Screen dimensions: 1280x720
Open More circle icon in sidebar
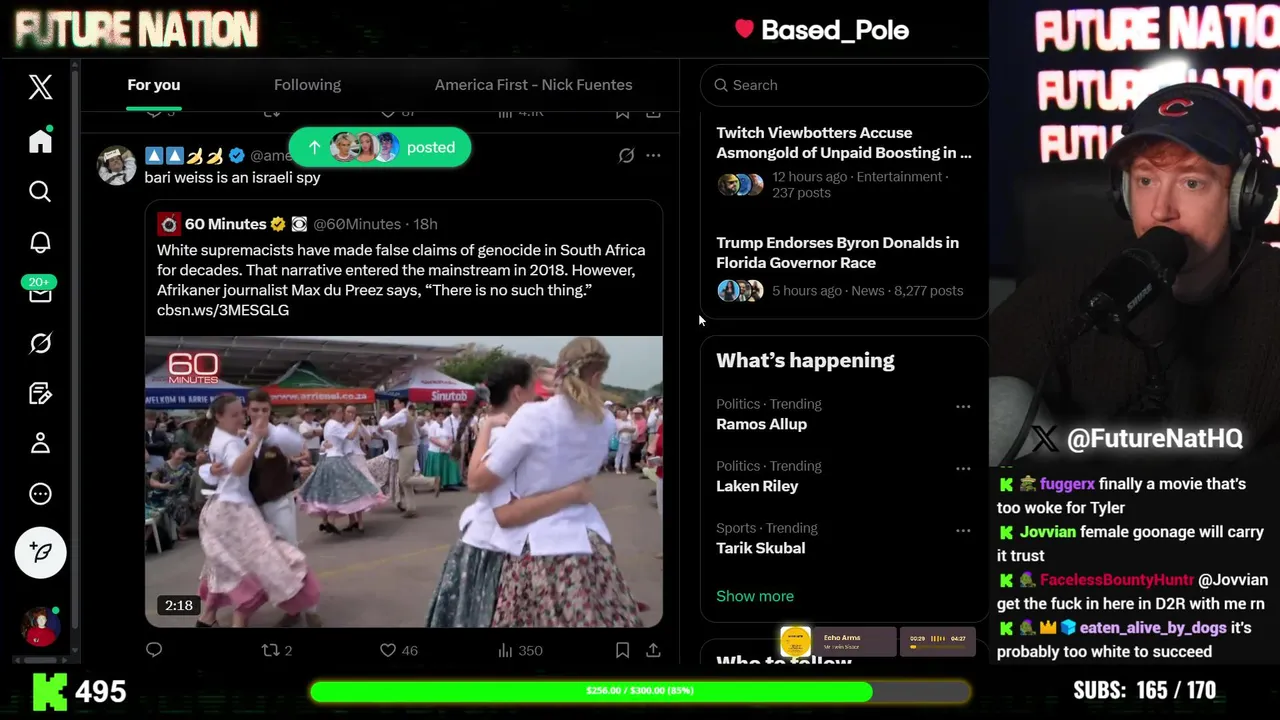tap(40, 493)
